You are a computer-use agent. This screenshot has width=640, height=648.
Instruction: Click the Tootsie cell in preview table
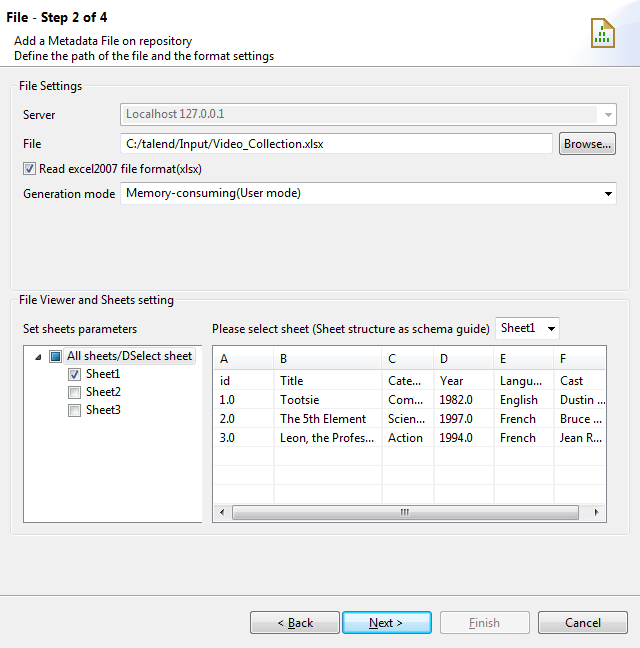(300, 400)
